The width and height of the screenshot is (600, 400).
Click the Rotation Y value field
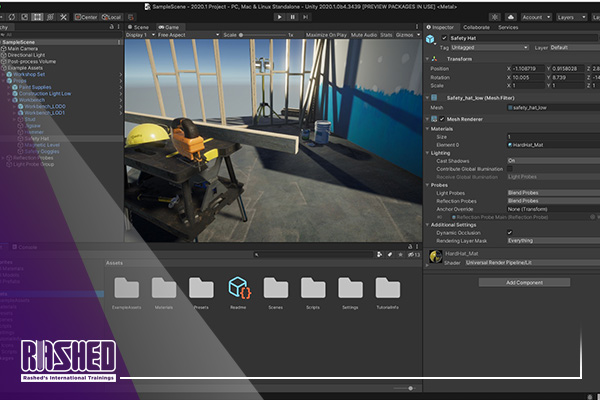click(x=568, y=77)
